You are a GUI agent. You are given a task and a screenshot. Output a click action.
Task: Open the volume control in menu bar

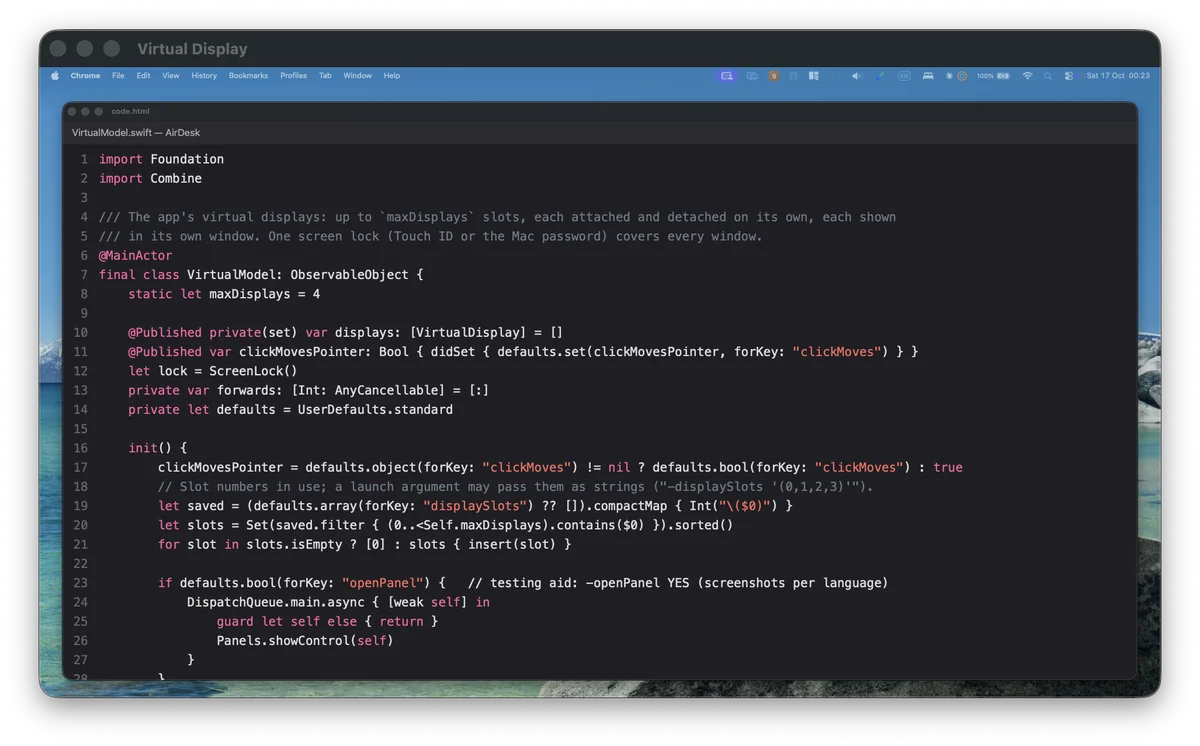click(x=856, y=76)
